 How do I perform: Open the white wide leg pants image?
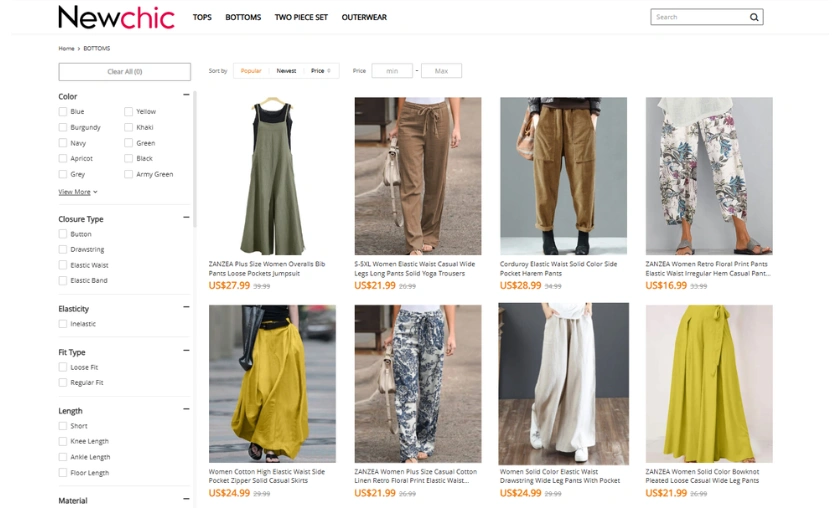564,384
